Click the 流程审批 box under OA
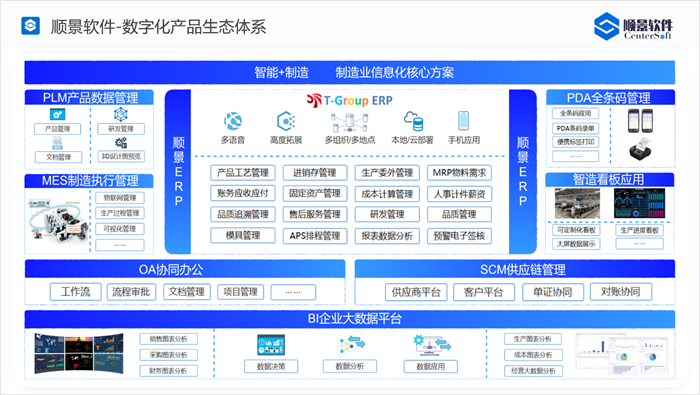Screen dimensions: 700x395 coord(131,292)
